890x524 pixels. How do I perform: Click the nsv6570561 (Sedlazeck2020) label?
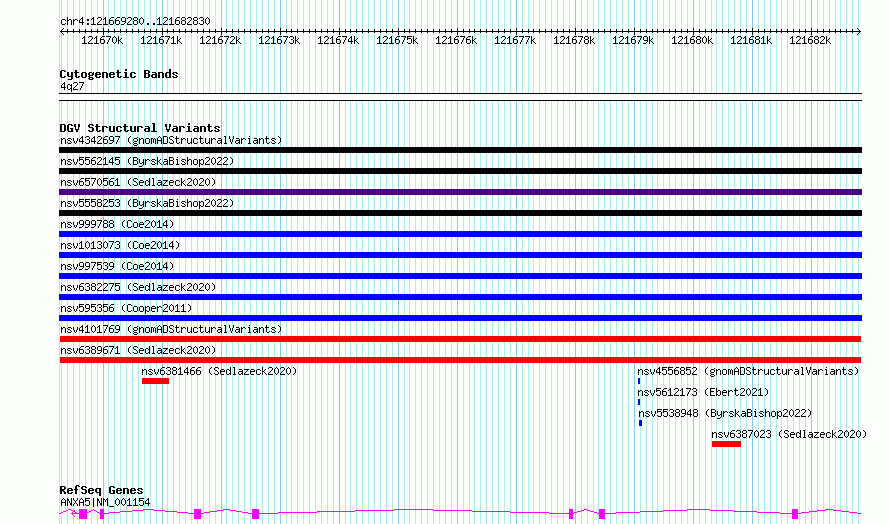[138, 182]
